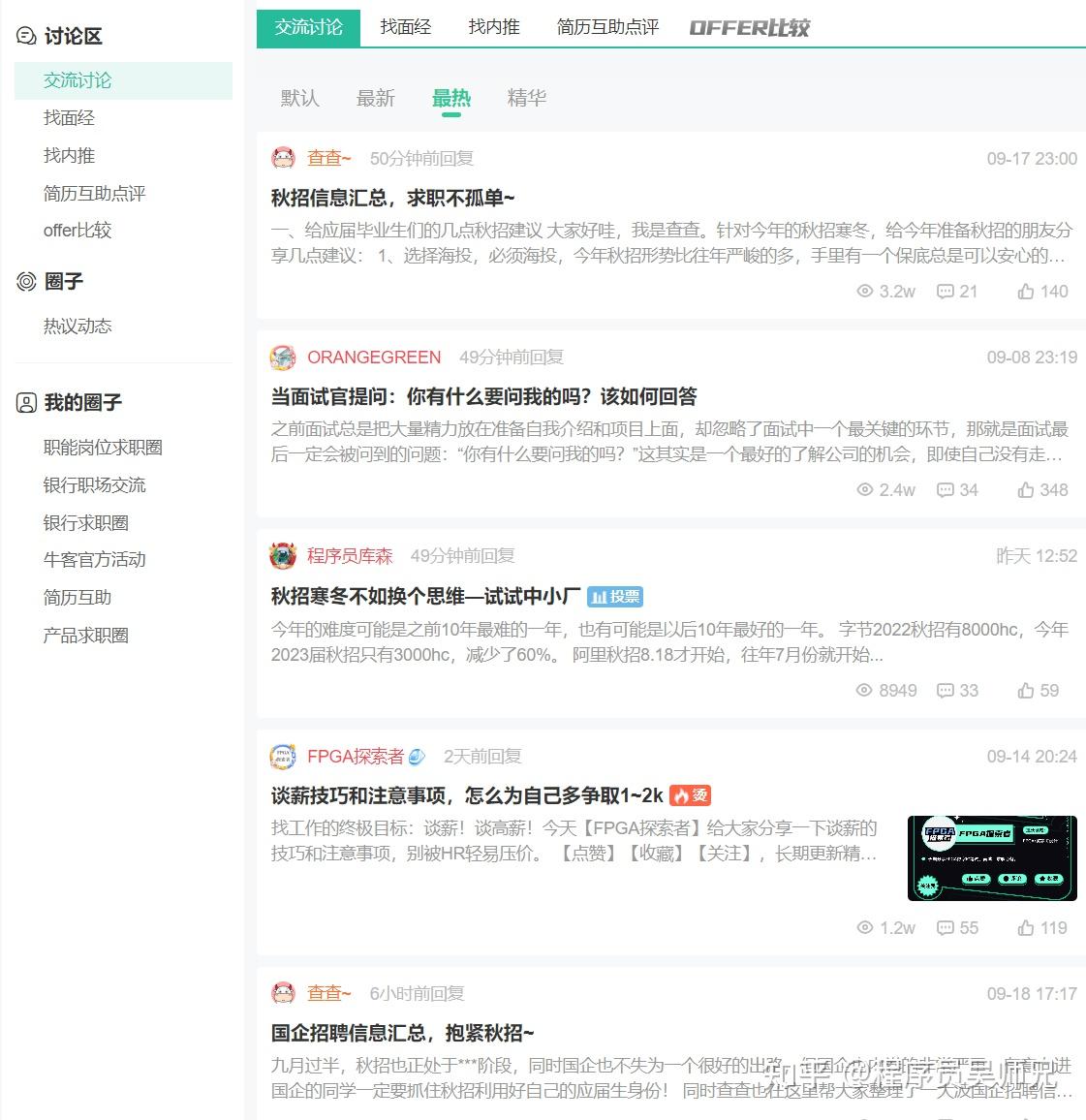The width and height of the screenshot is (1086, 1120).
Task: Open 查查~ user profile link on first post
Action: coord(328,159)
